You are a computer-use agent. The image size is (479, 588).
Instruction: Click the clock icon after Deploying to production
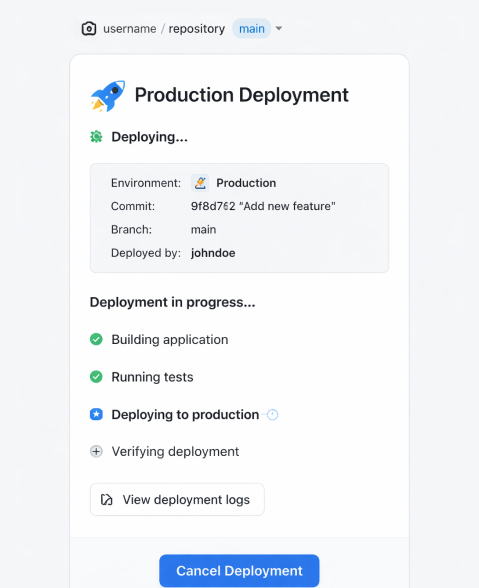point(272,415)
